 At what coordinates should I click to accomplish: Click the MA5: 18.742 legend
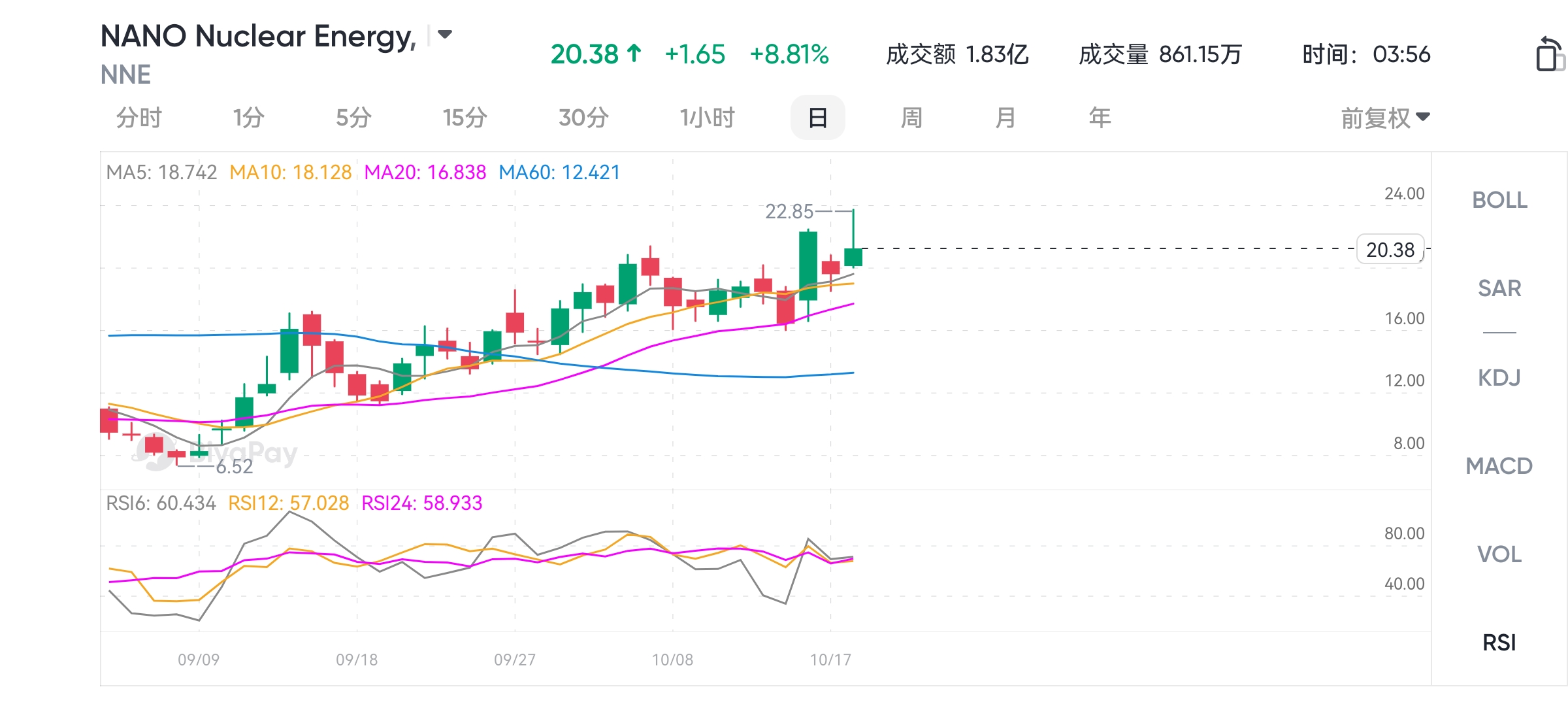click(x=161, y=172)
